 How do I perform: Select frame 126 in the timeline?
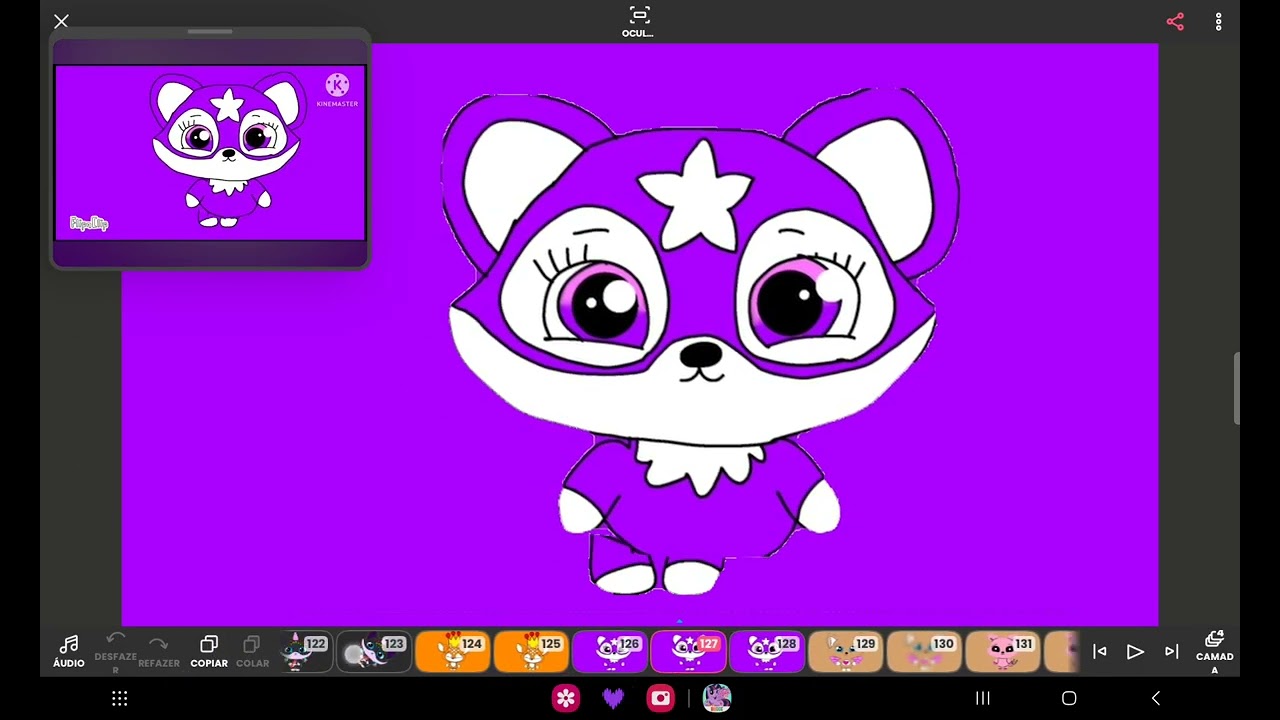[x=610, y=652]
